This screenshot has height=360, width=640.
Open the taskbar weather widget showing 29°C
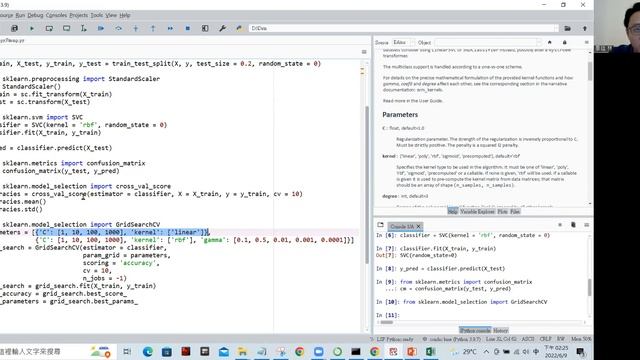(463, 351)
